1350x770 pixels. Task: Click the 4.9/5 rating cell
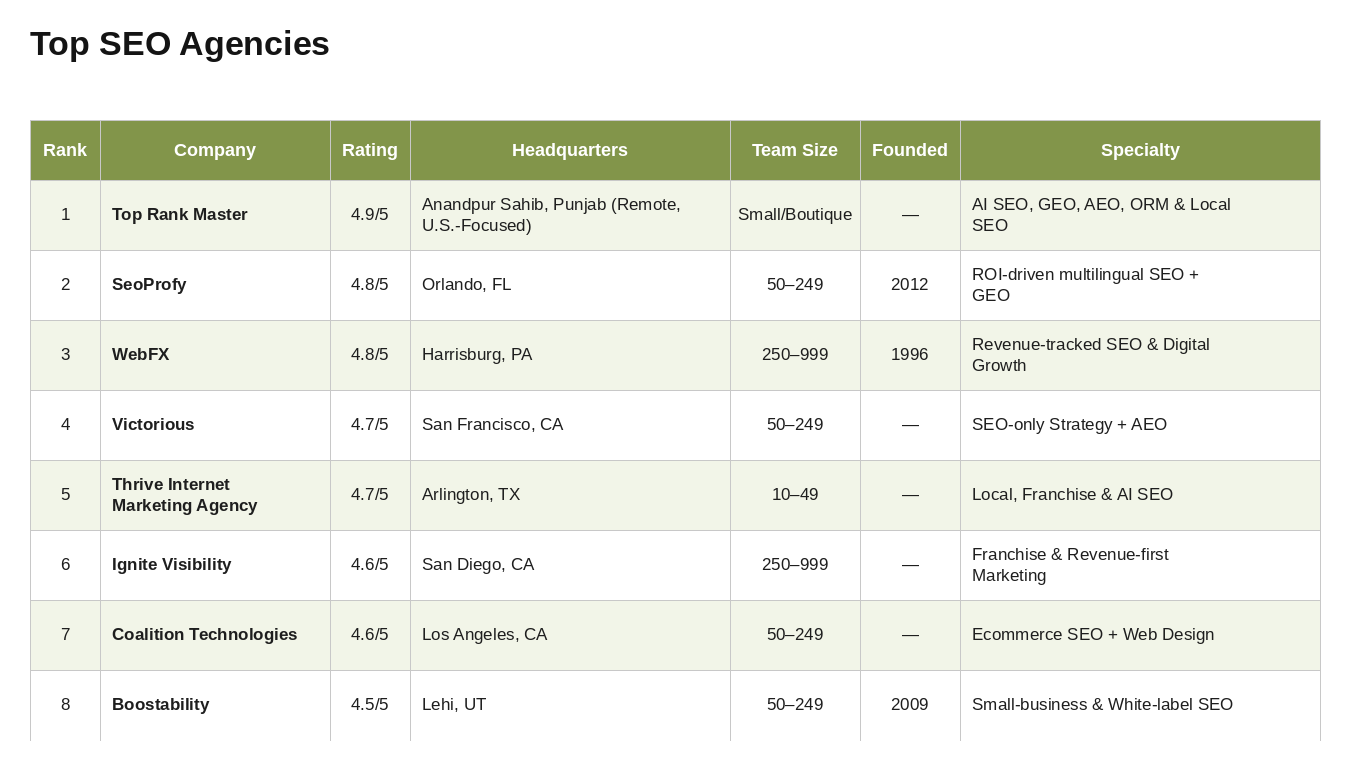370,215
